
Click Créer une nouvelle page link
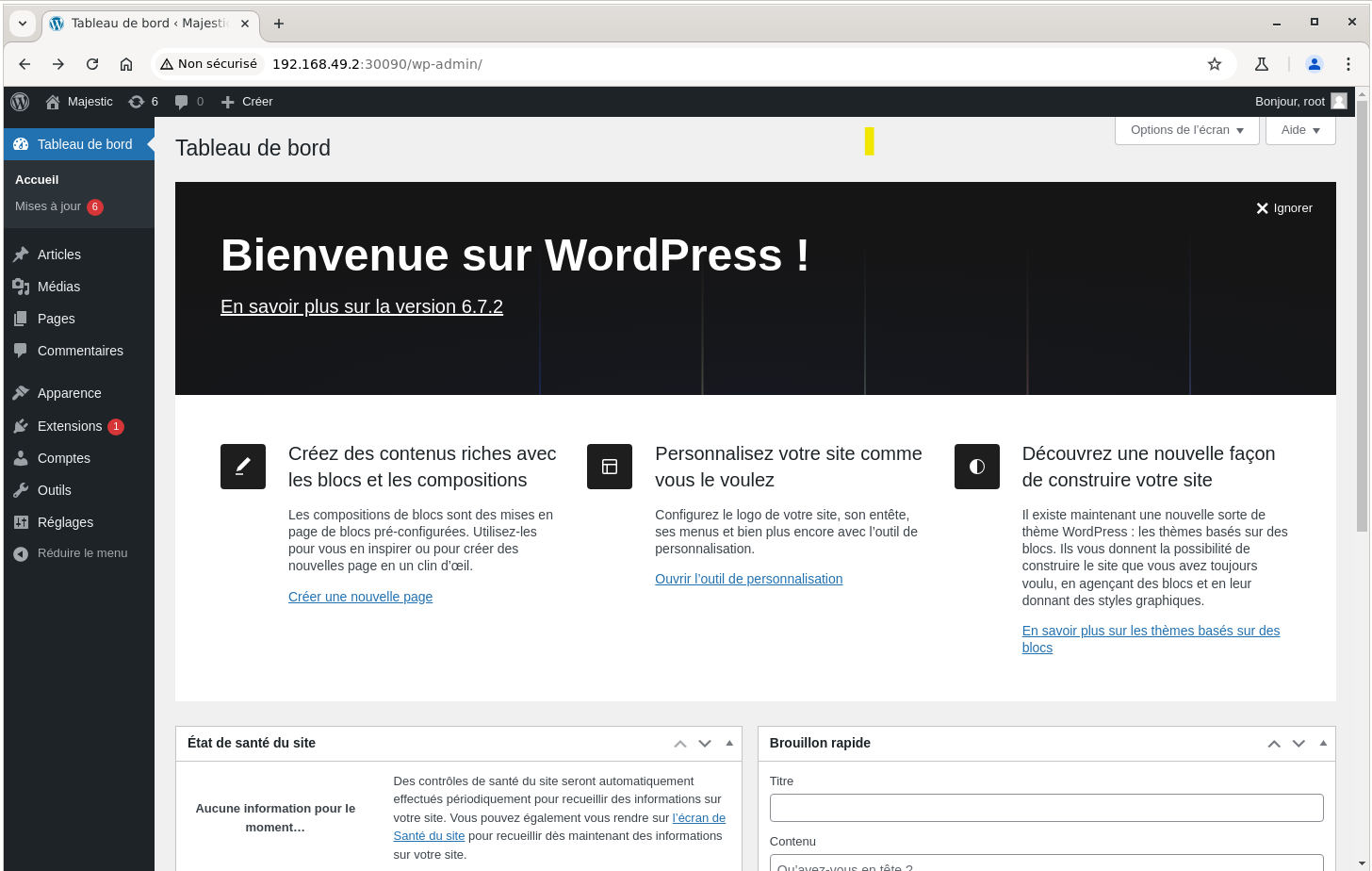[x=360, y=597]
